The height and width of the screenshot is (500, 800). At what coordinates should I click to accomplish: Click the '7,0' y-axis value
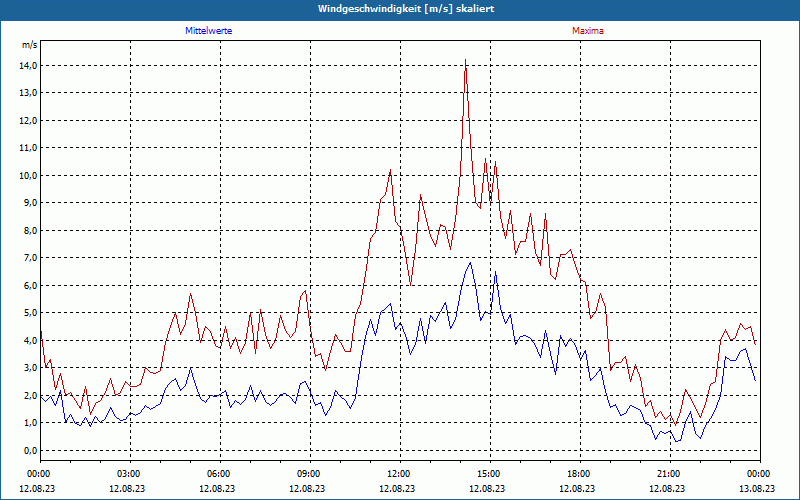[29, 258]
